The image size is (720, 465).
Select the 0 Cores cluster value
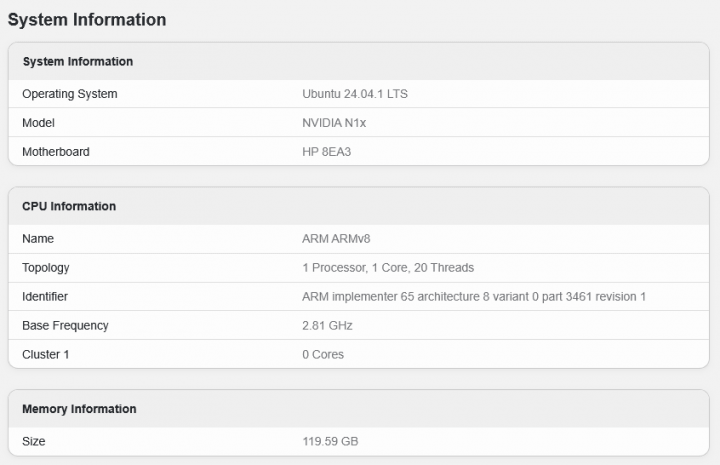point(322,354)
